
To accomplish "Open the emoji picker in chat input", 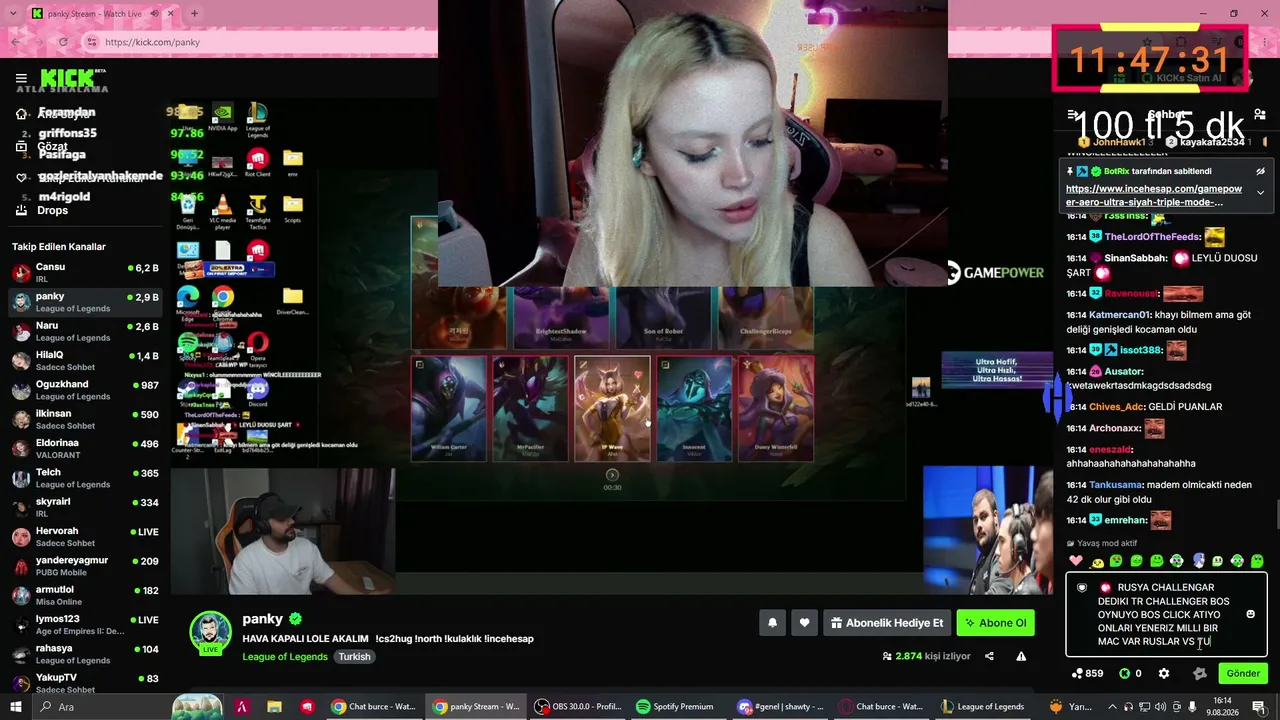I will click(1250, 614).
